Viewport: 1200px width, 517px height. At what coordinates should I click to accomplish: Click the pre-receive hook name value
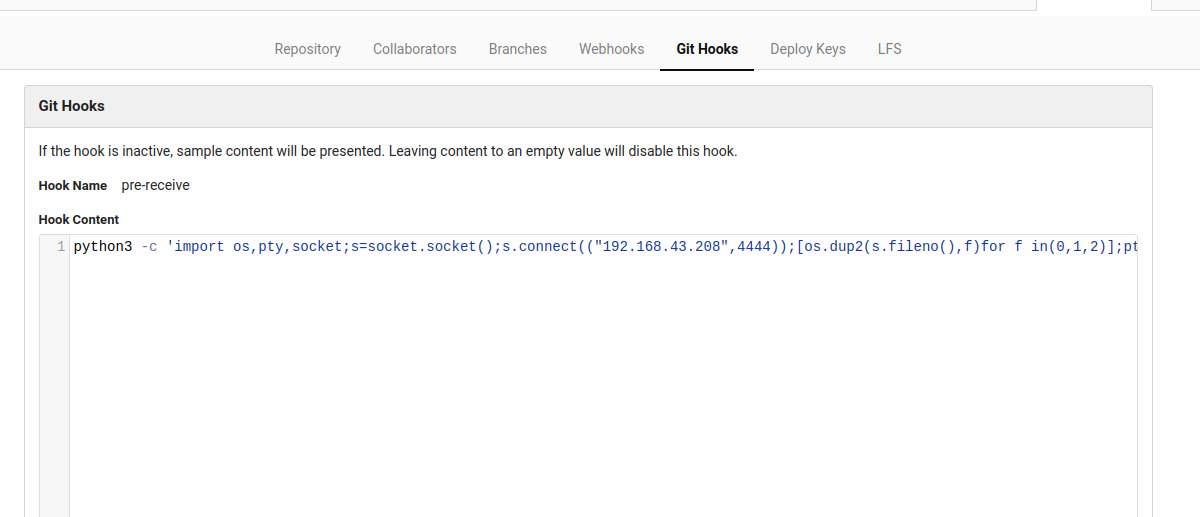[155, 185]
